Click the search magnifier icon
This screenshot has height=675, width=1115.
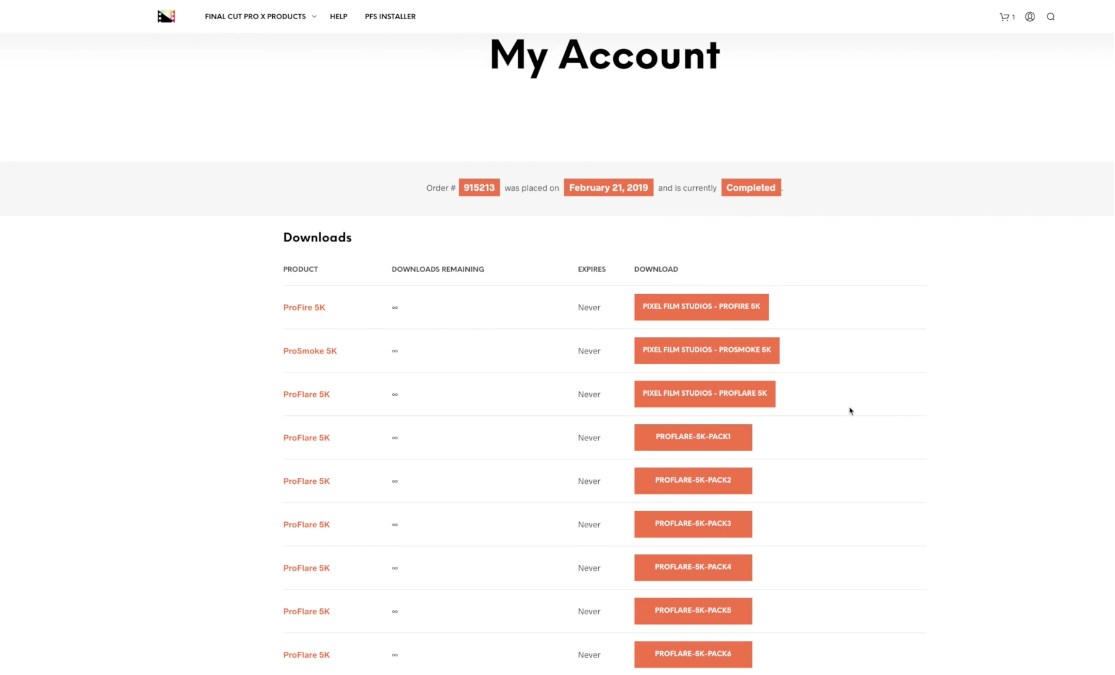pyautogui.click(x=1050, y=16)
